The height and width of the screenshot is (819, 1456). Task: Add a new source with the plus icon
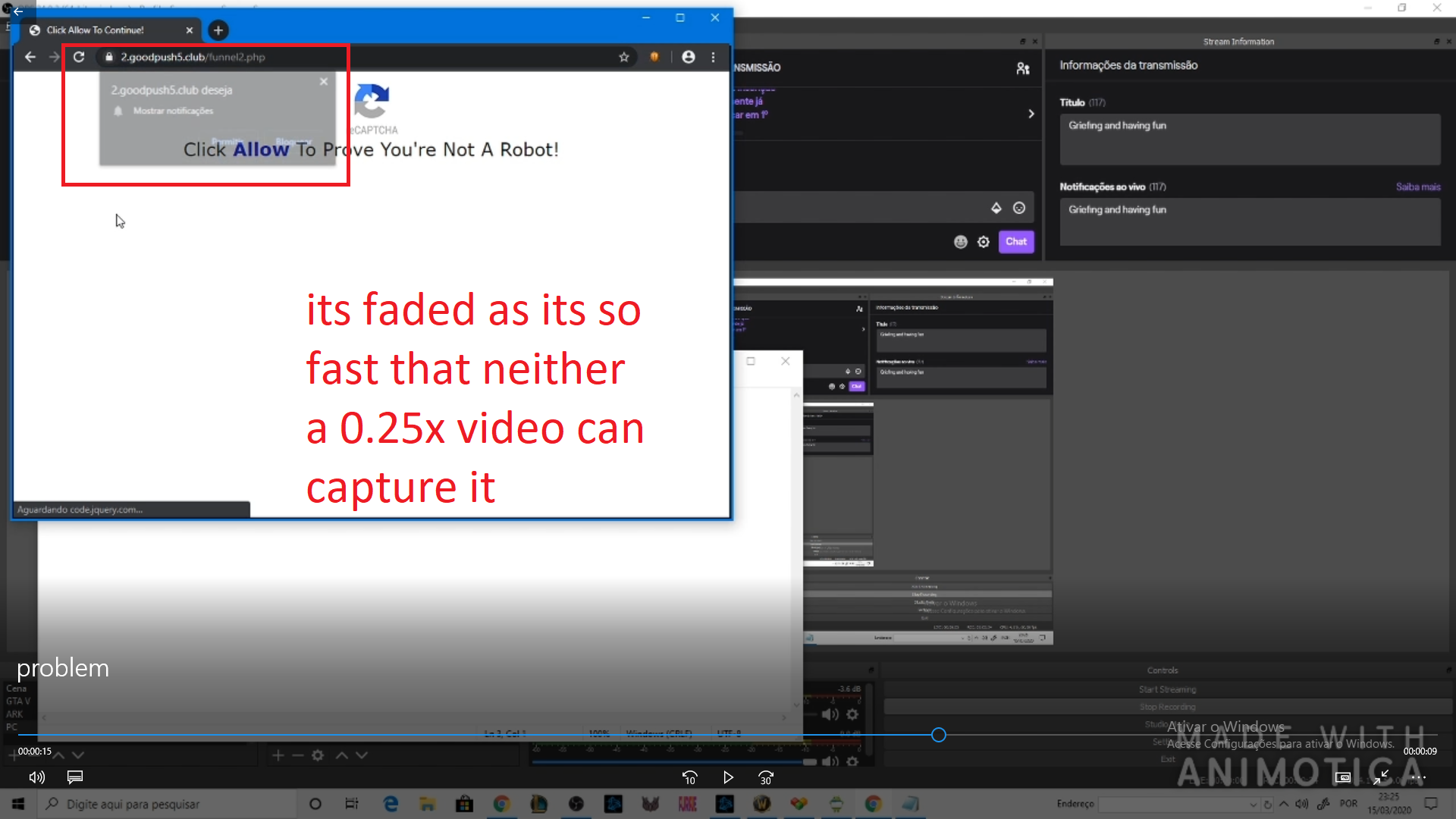pyautogui.click(x=278, y=755)
